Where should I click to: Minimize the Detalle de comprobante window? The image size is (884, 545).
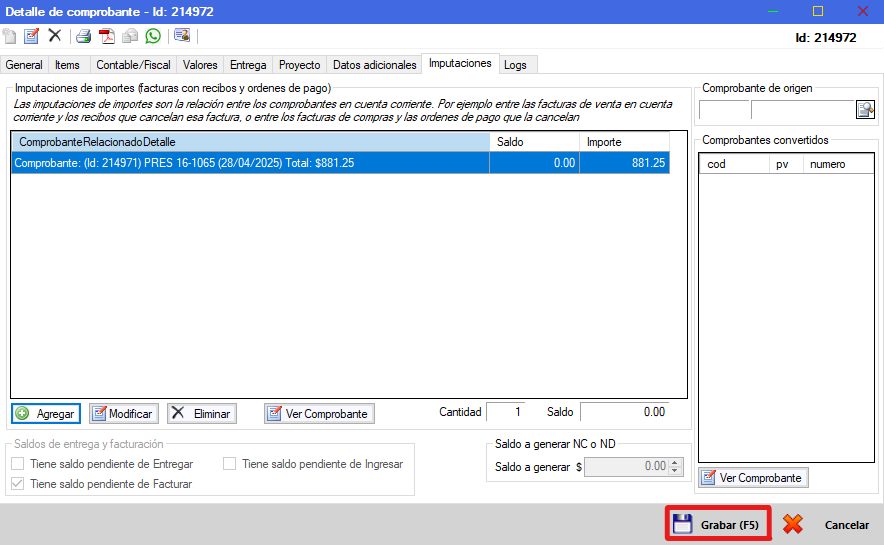point(773,11)
